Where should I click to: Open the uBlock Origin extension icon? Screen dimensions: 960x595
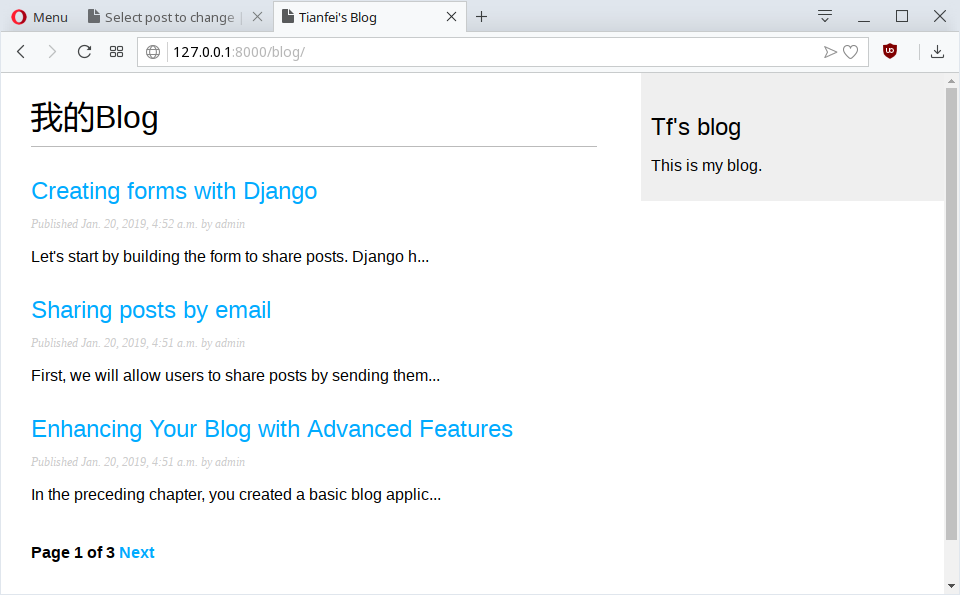coord(890,52)
